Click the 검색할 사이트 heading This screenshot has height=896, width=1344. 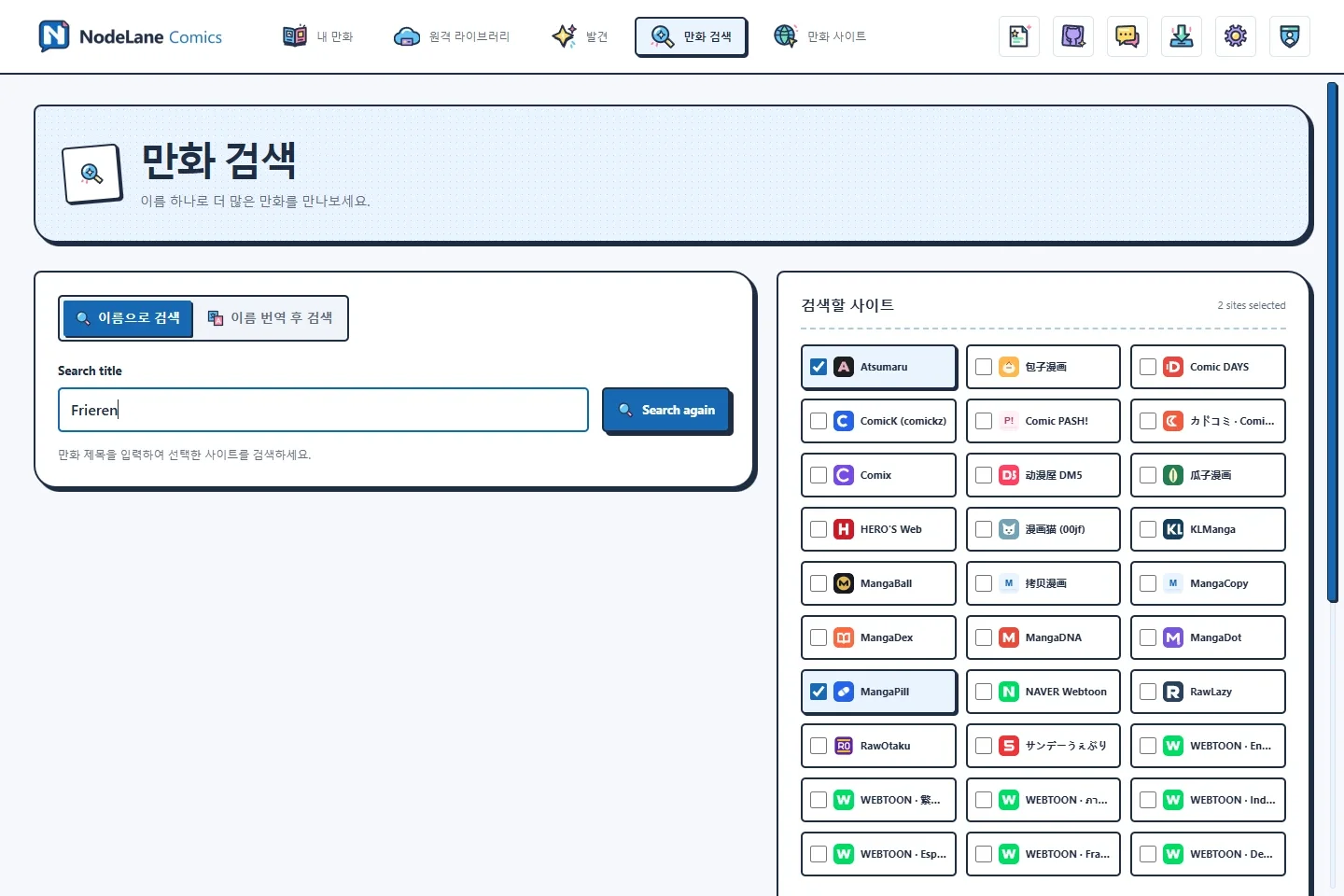[847, 305]
